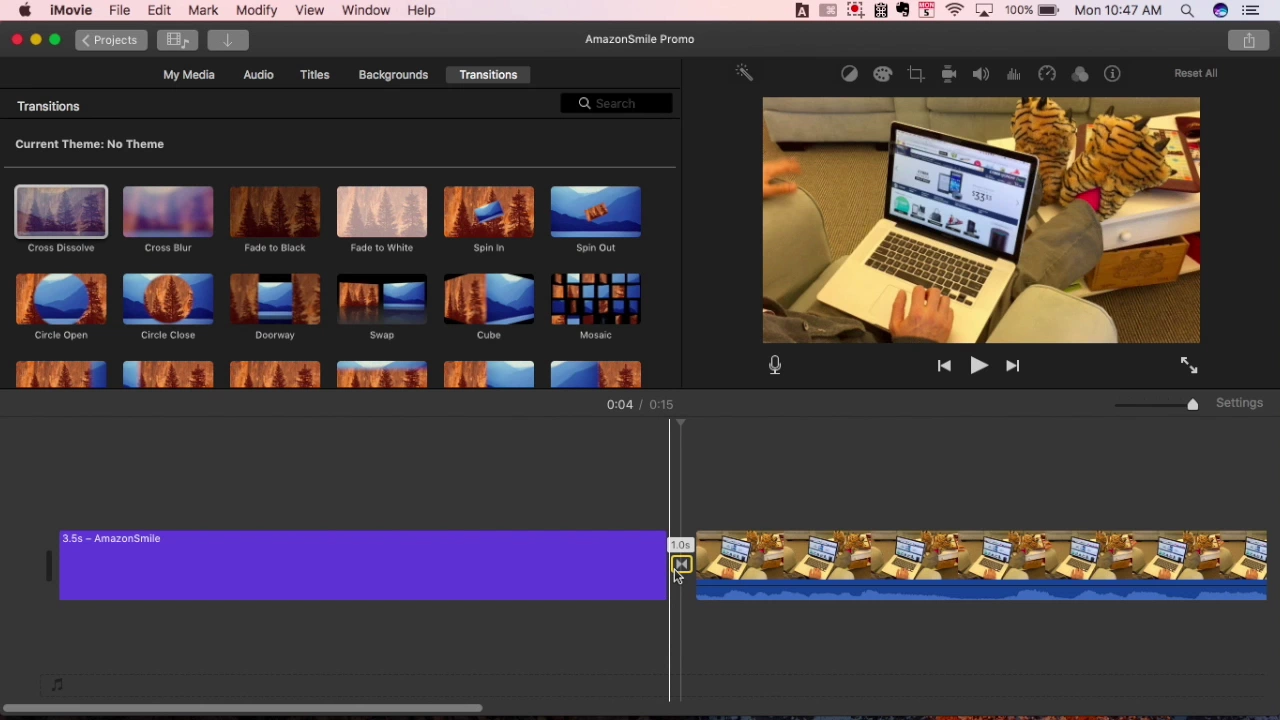Switch to the Titles tab
This screenshot has height=720, width=1280.
point(314,75)
